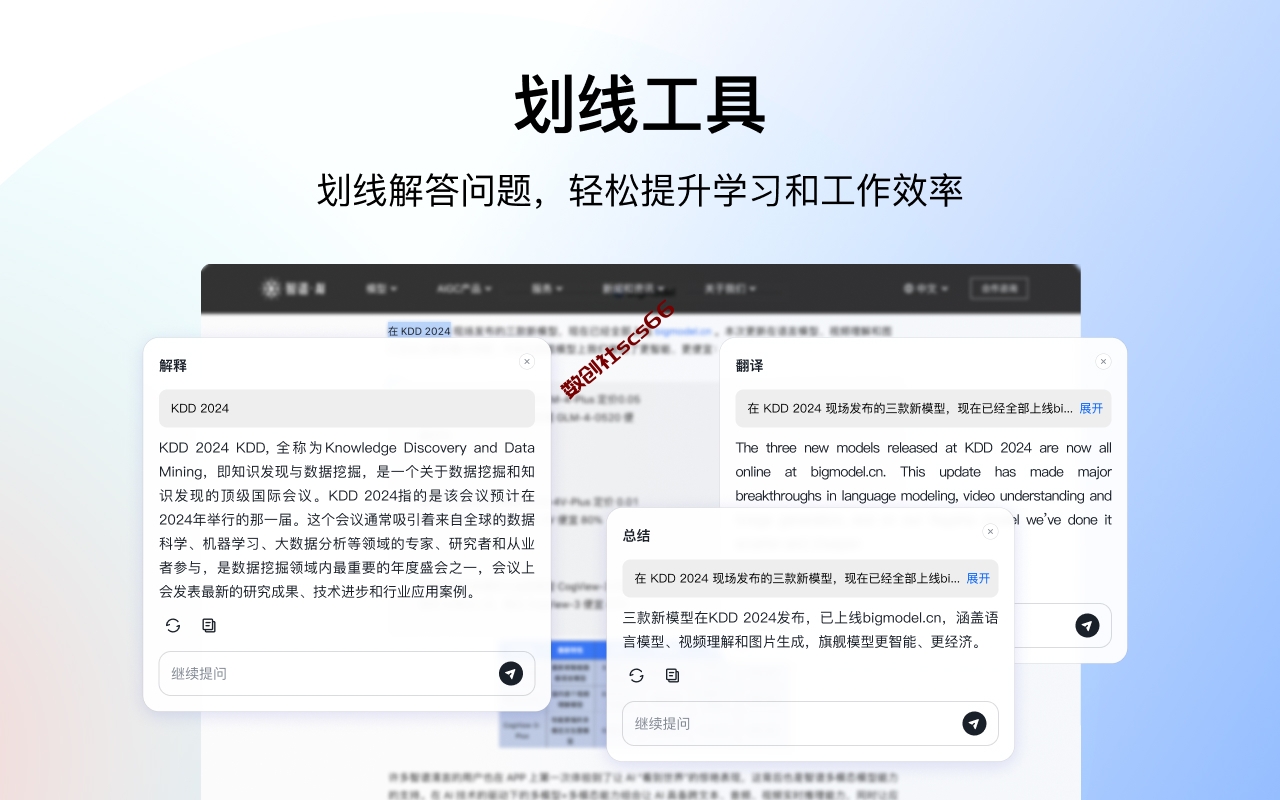Regenerate the 解释 explanation answer
Image resolution: width=1280 pixels, height=800 pixels.
(173, 626)
